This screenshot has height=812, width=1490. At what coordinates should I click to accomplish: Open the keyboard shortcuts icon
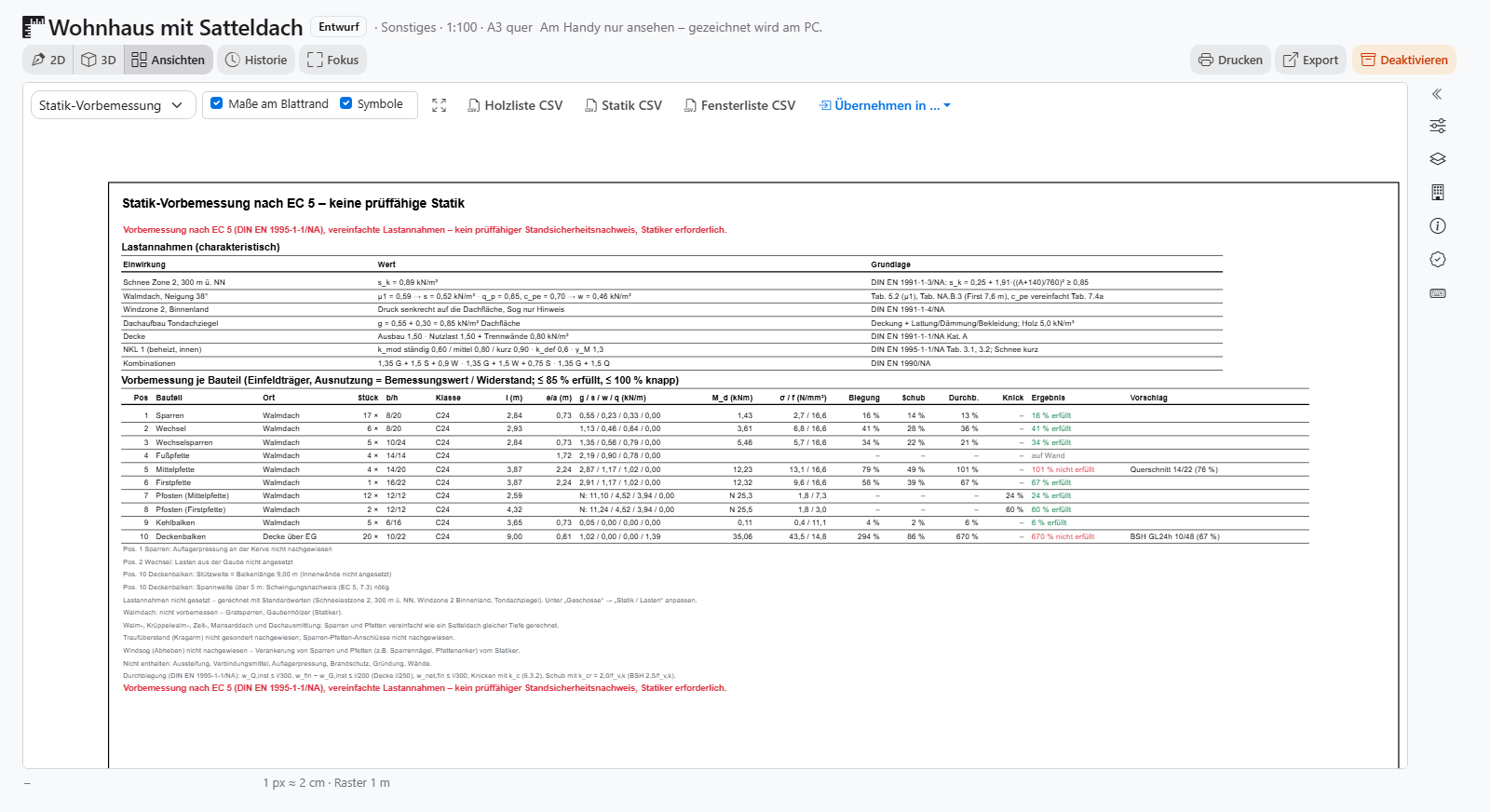[x=1437, y=293]
